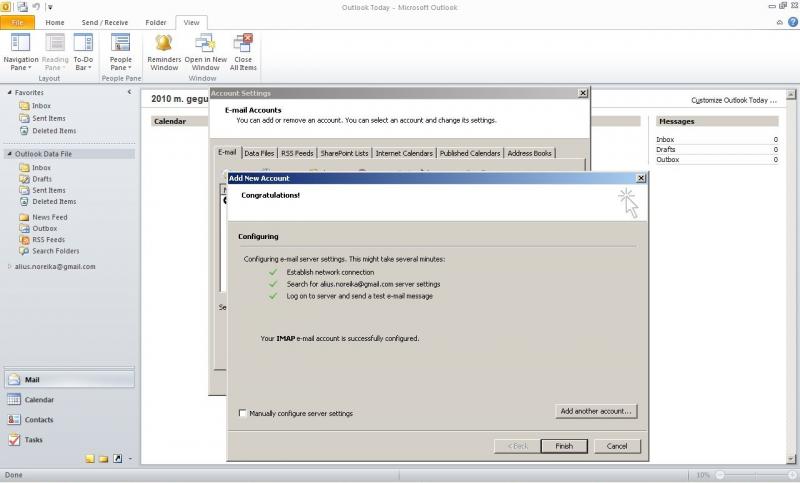Image resolution: width=800 pixels, height=483 pixels.
Task: Click Add another account button
Action: 596,411
